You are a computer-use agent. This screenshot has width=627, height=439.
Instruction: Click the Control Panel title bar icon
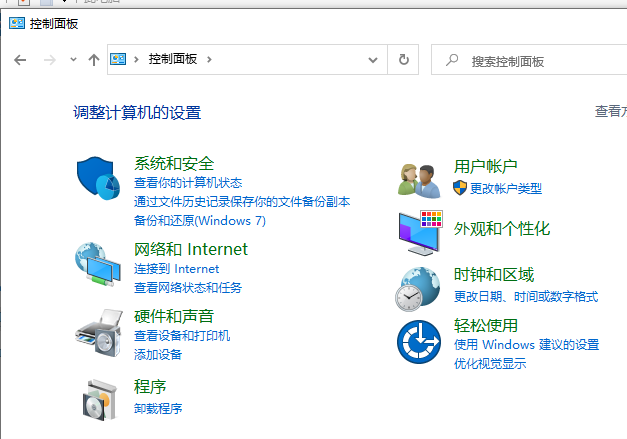point(17,23)
